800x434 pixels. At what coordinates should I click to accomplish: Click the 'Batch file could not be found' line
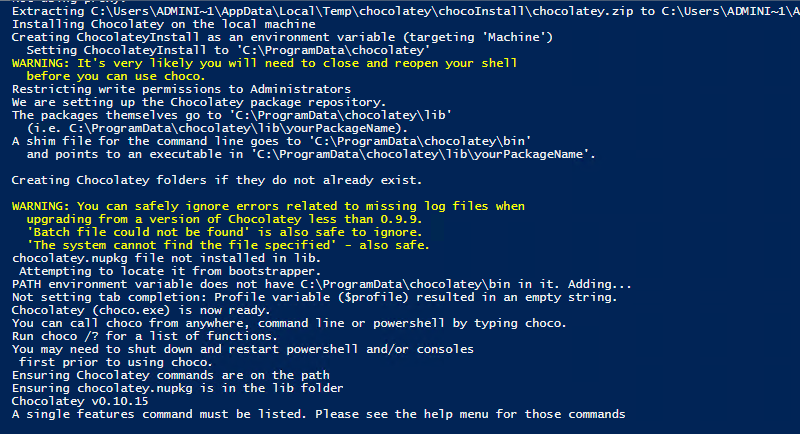[x=220, y=231]
